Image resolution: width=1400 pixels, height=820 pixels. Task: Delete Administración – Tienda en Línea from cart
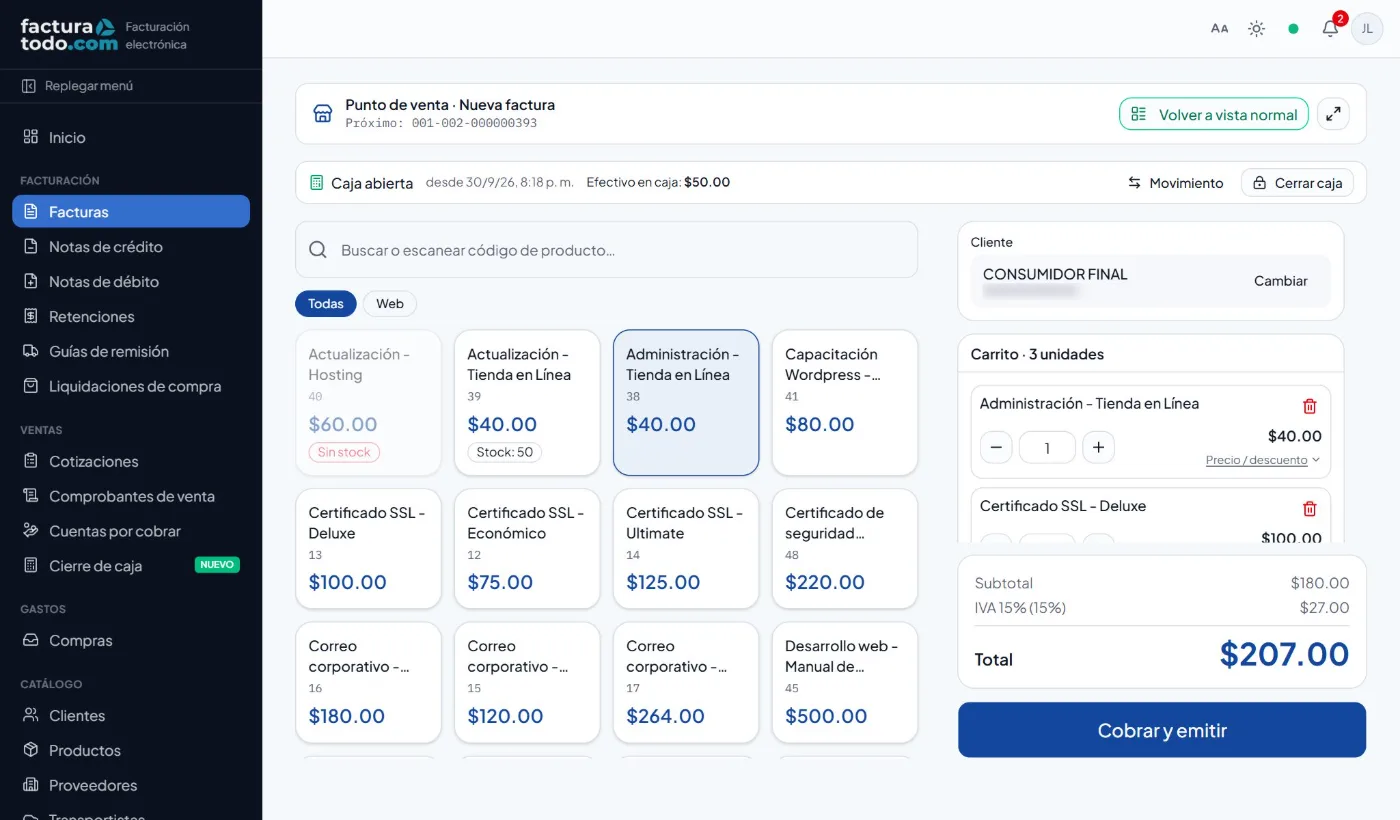pyautogui.click(x=1310, y=406)
